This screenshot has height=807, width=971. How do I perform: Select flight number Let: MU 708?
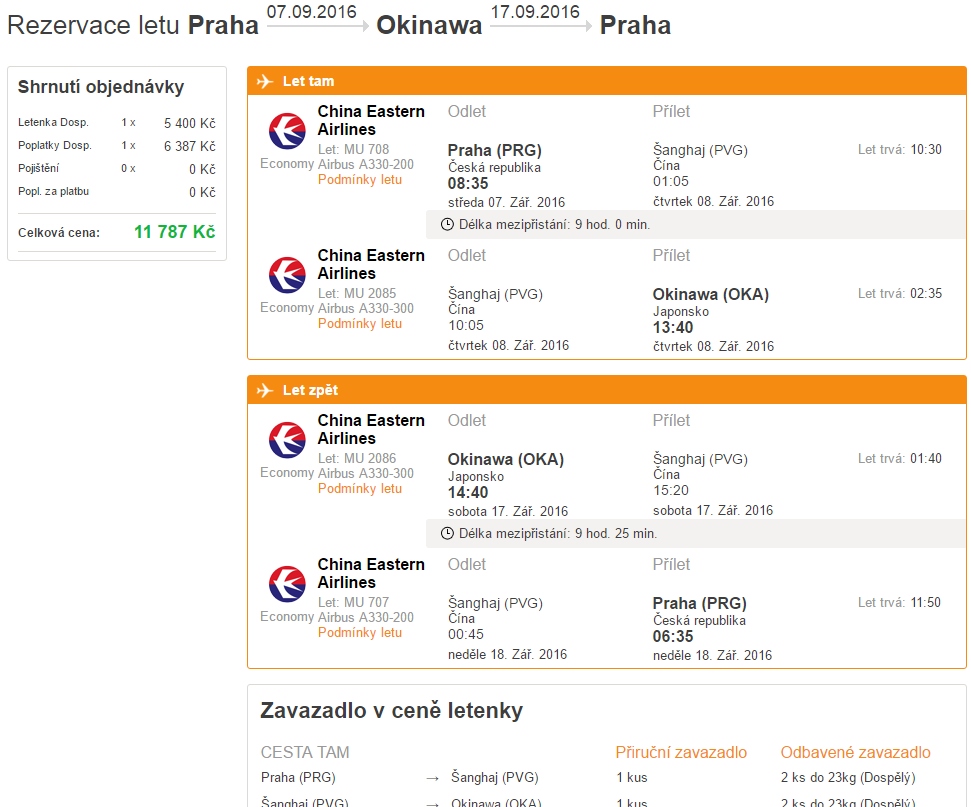(x=354, y=149)
